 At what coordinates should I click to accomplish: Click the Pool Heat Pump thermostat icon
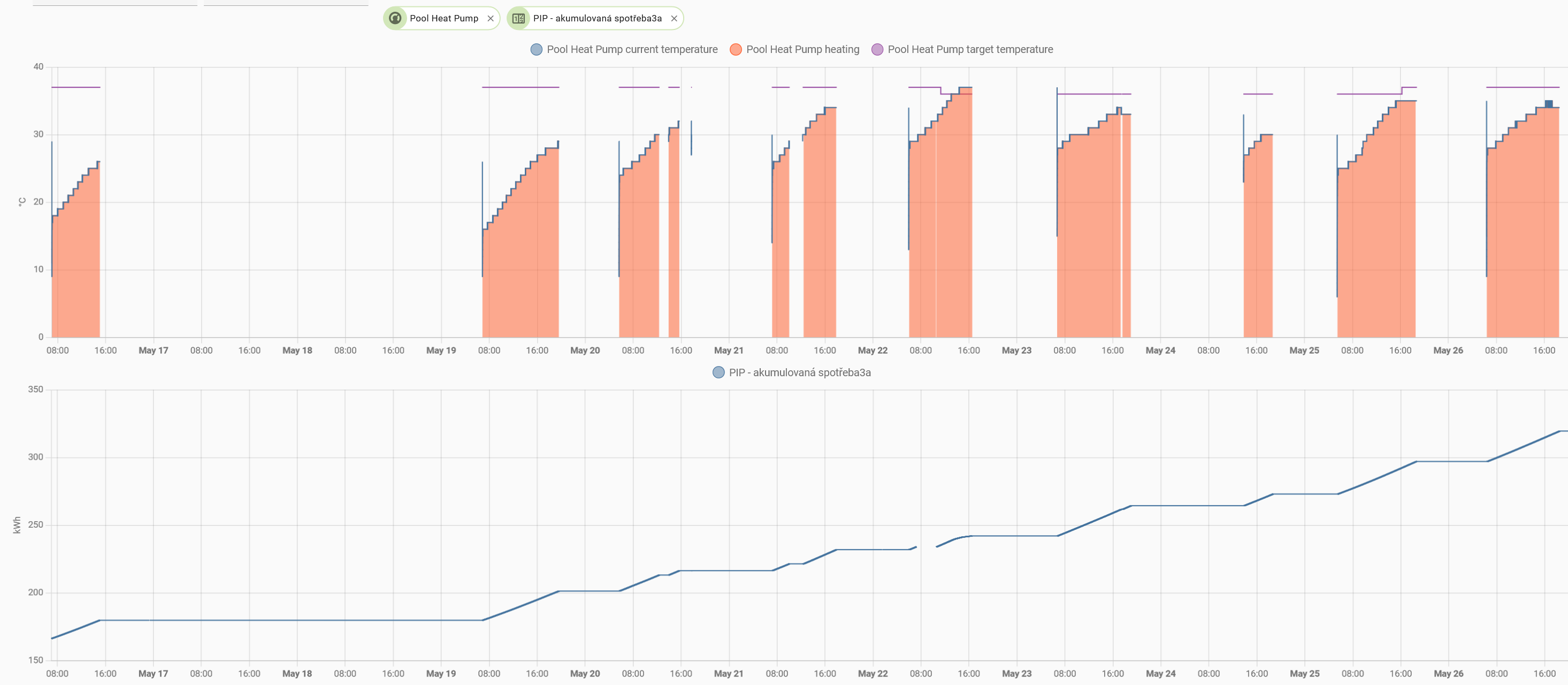395,18
